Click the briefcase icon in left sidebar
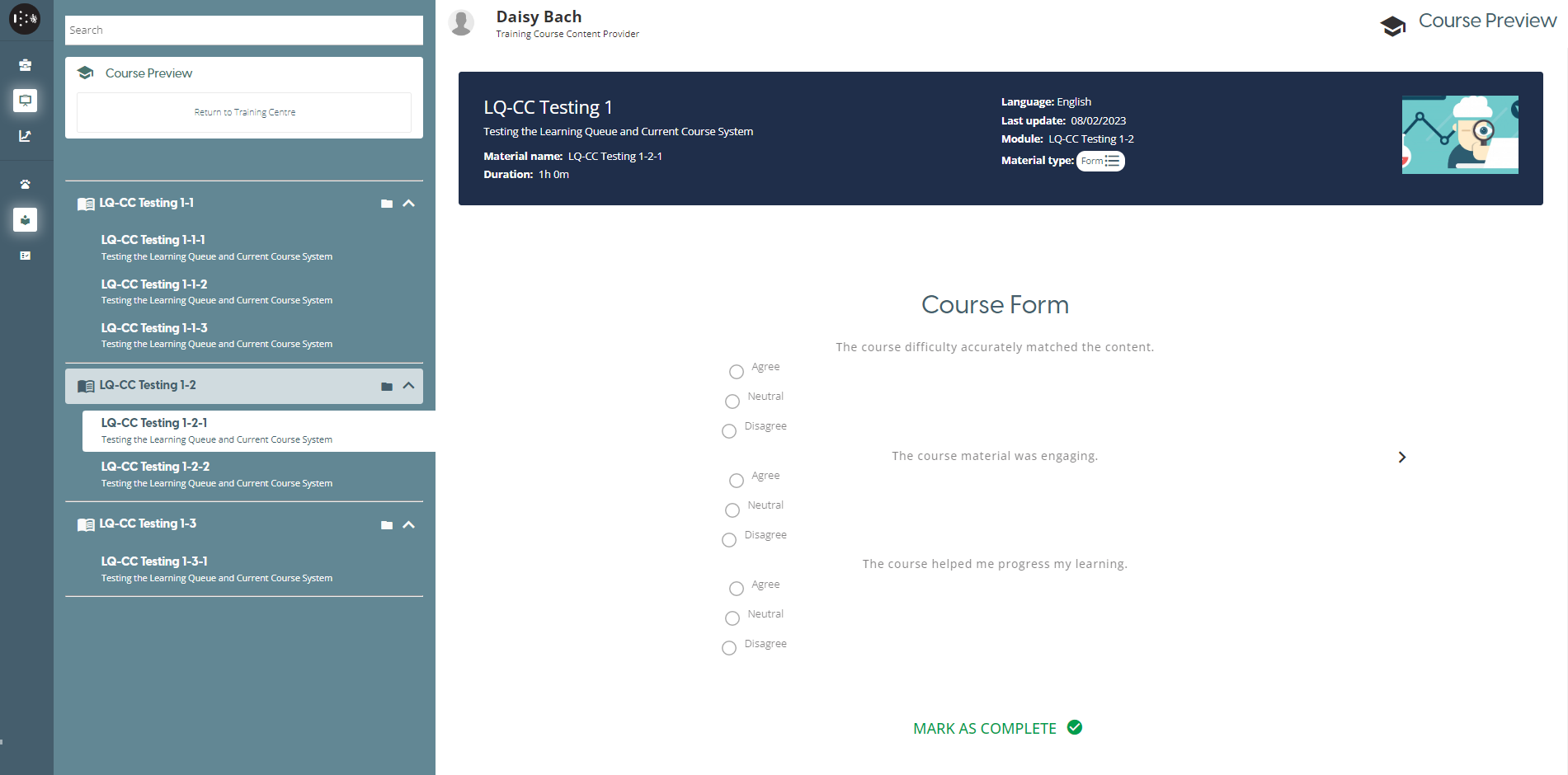Image resolution: width=1568 pixels, height=775 pixels. click(x=26, y=65)
